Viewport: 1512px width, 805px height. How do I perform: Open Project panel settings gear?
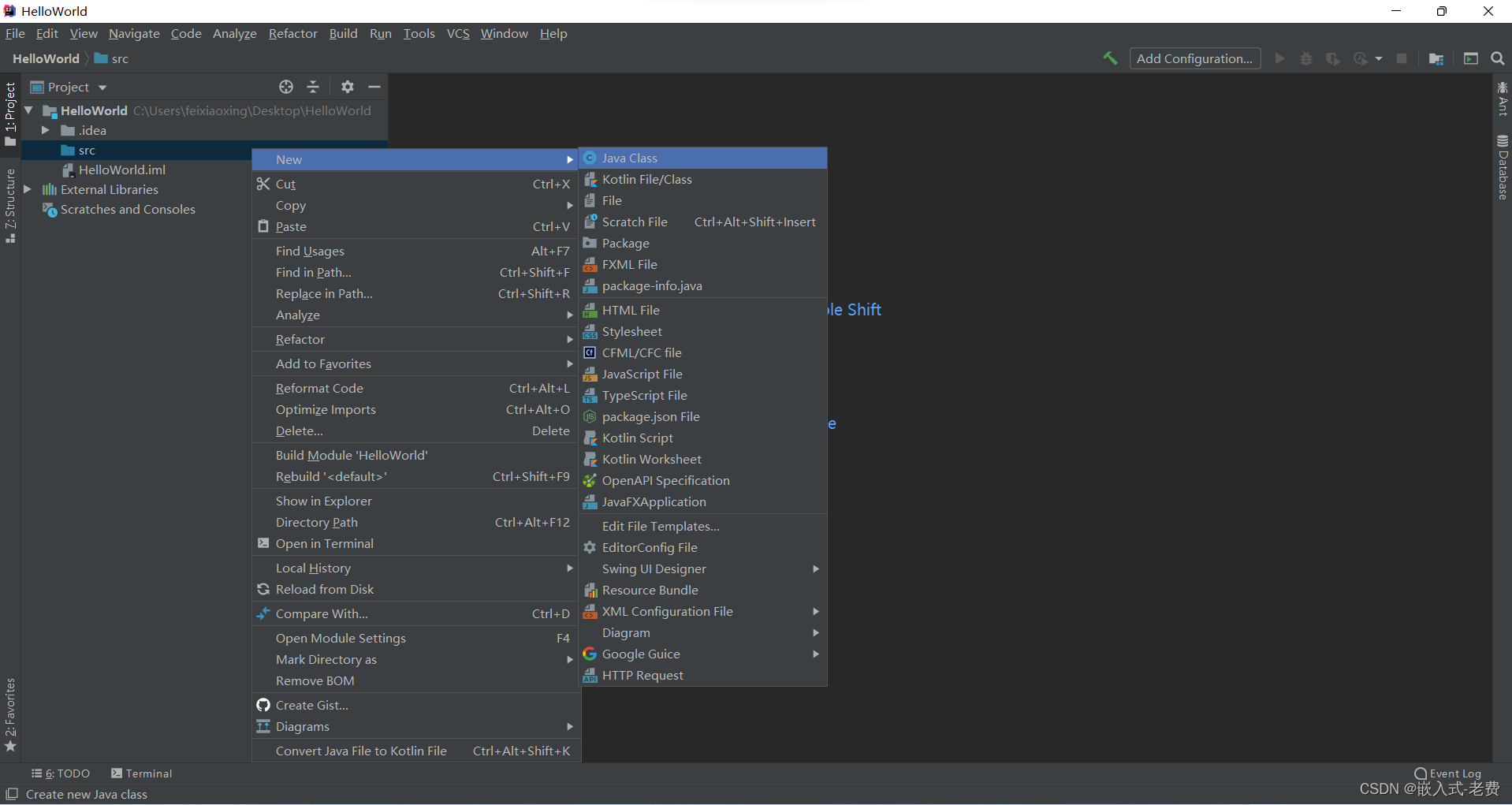tap(348, 87)
